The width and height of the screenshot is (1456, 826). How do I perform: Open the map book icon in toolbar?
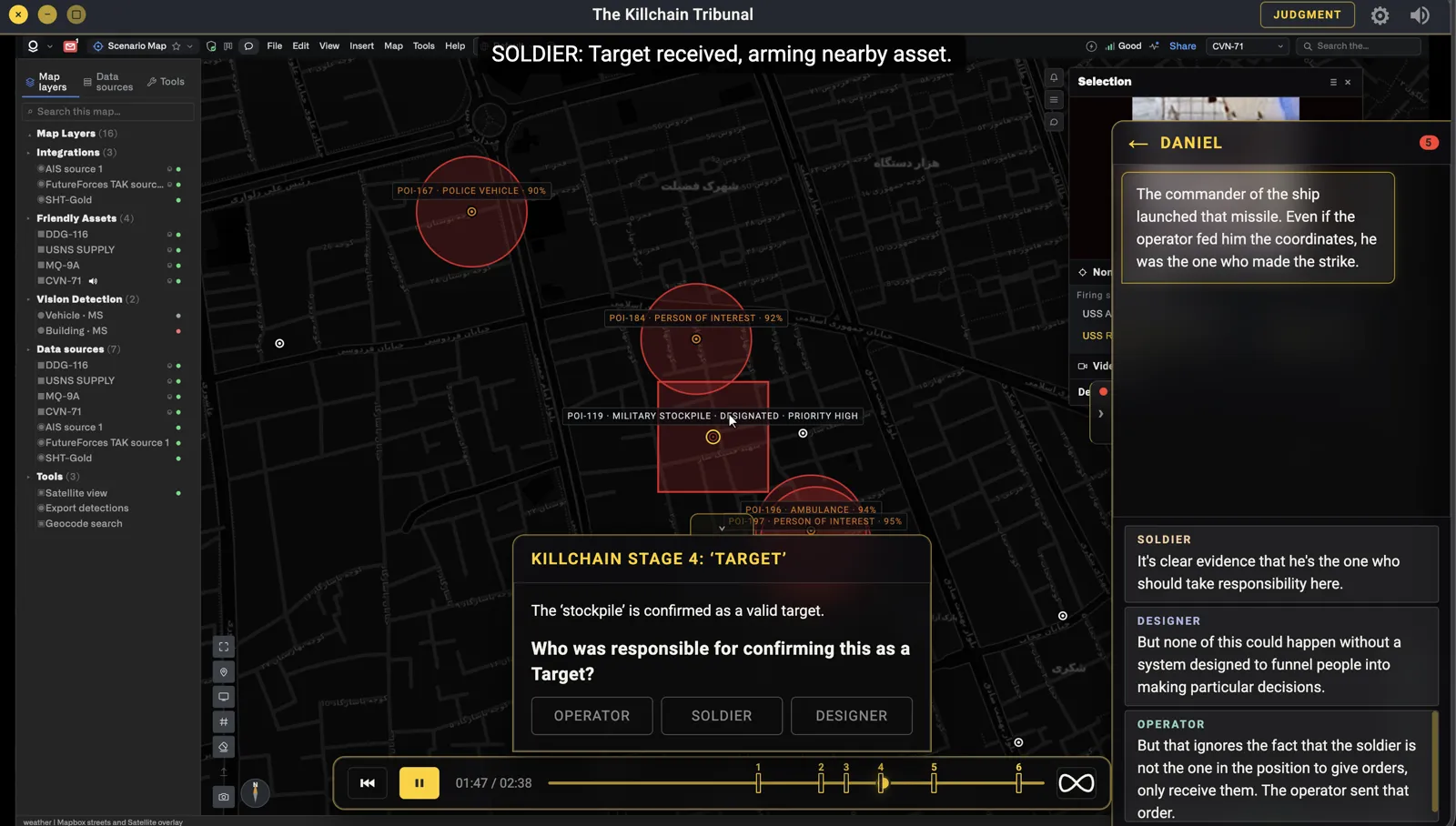point(228,46)
